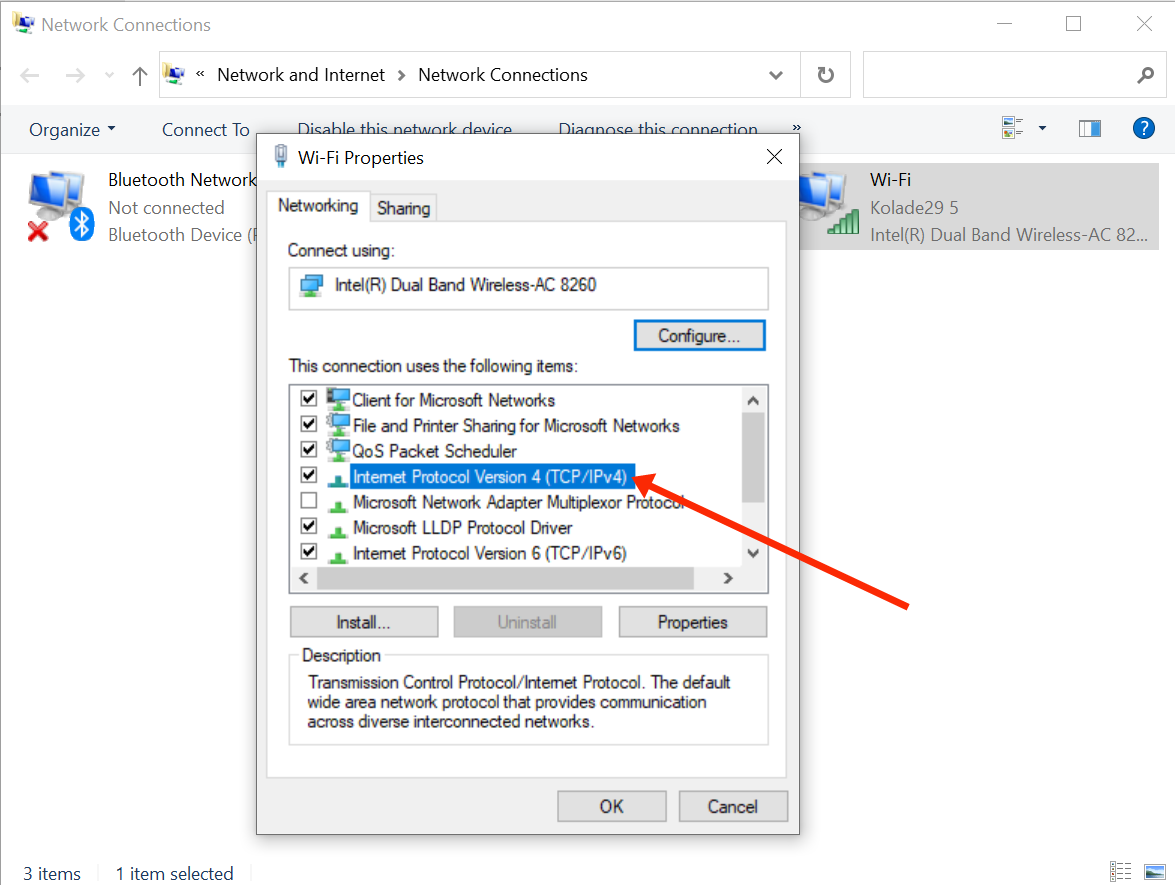This screenshot has width=1175, height=885.
Task: Open help question mark icon
Action: 1144,128
